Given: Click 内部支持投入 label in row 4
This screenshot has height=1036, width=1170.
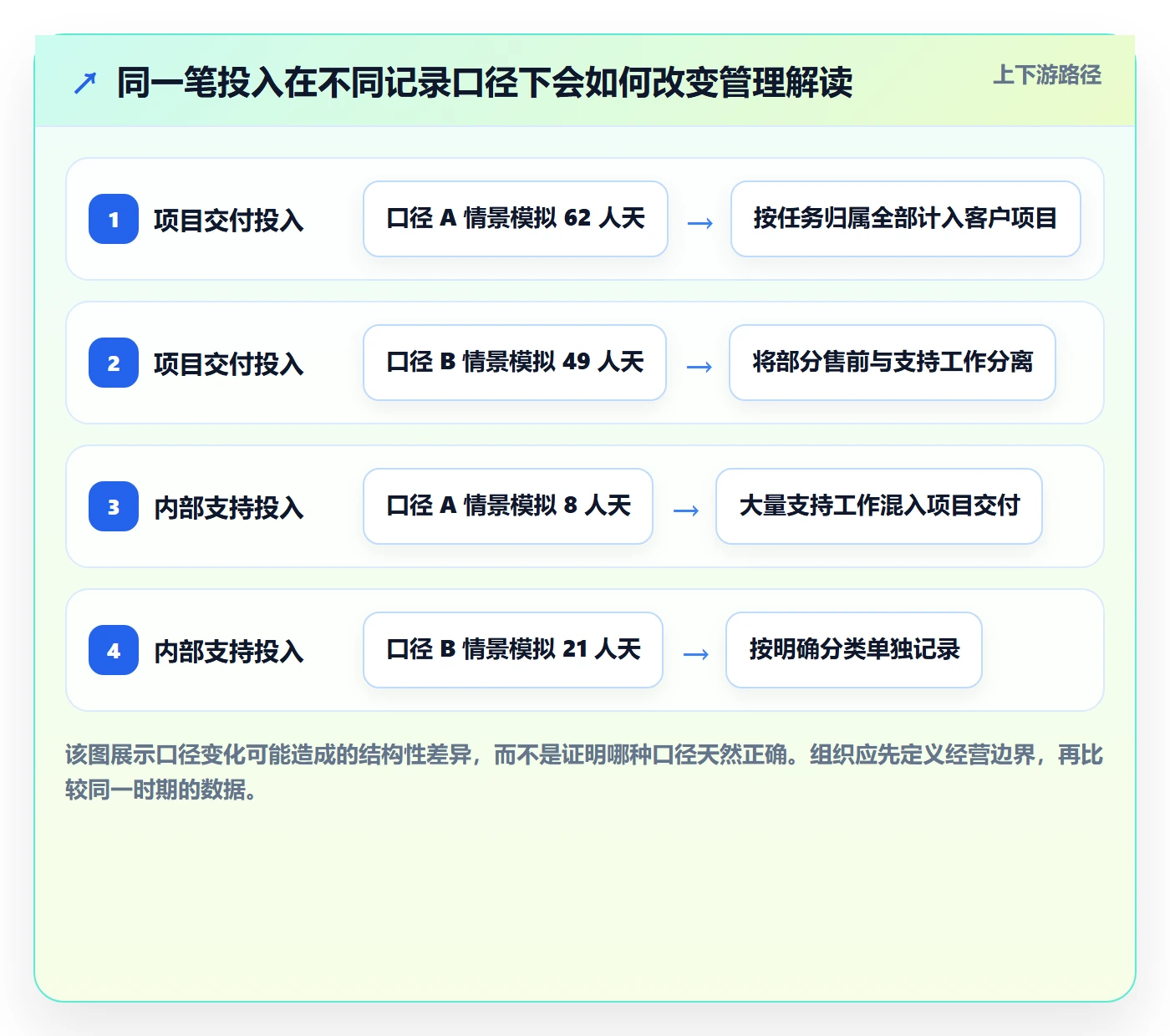Looking at the screenshot, I should tap(229, 652).
